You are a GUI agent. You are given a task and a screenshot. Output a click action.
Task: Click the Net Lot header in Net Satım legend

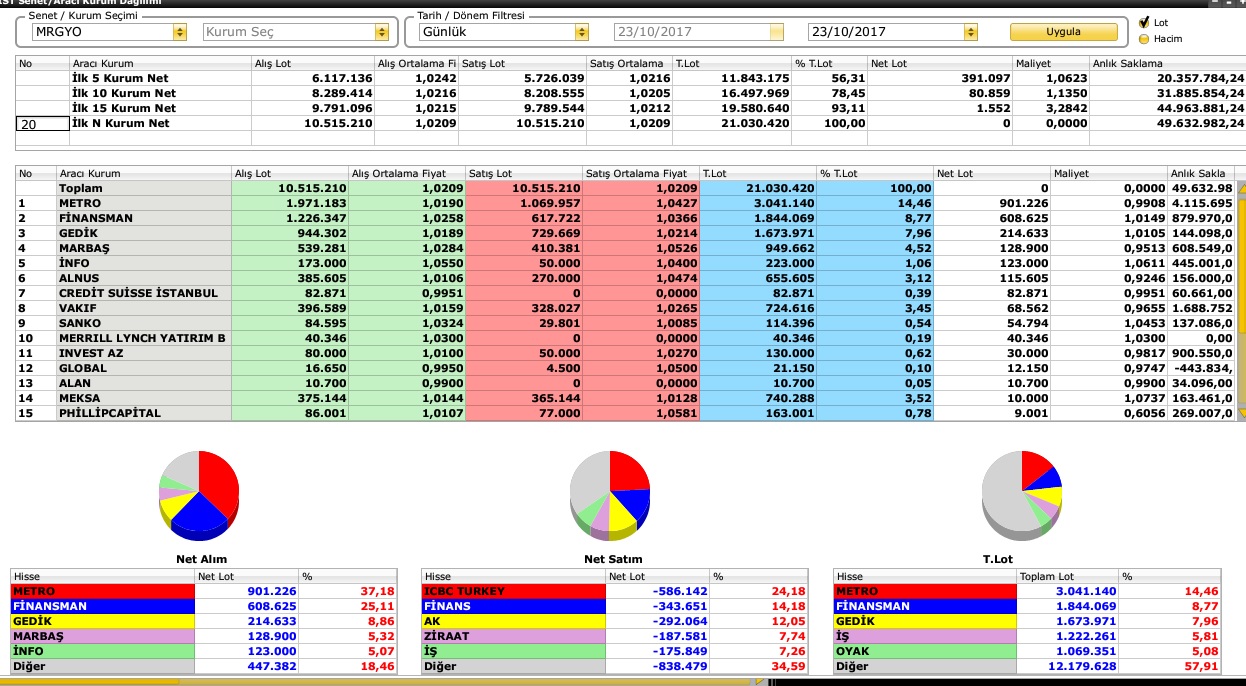(657, 577)
